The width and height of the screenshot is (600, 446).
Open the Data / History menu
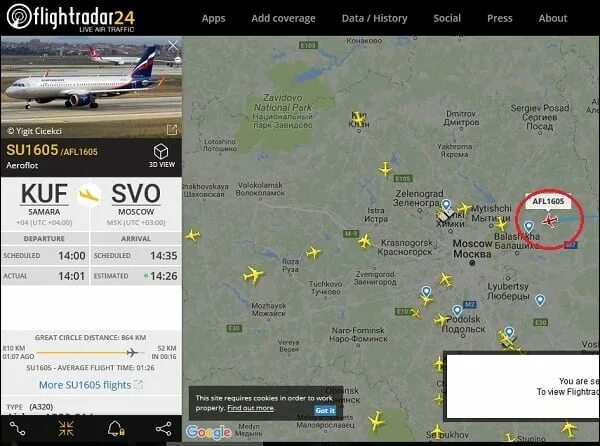(374, 18)
